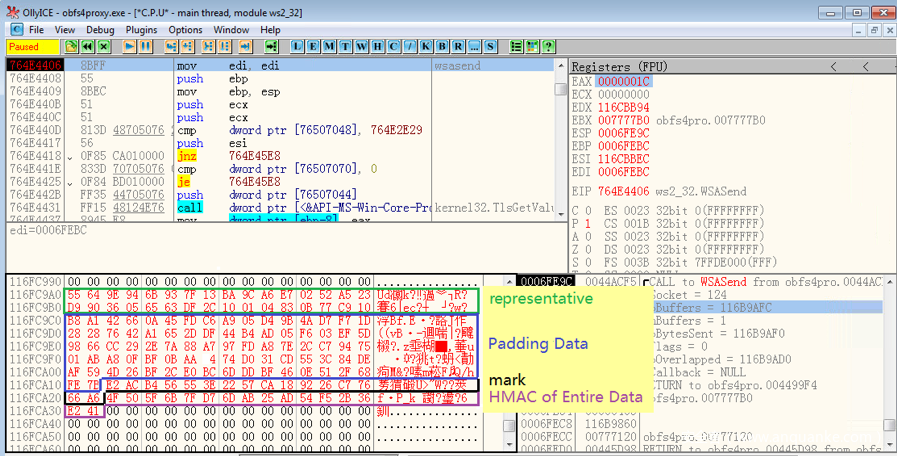Open the Breakpoints window with the B button
The image size is (897, 456).
click(x=442, y=46)
